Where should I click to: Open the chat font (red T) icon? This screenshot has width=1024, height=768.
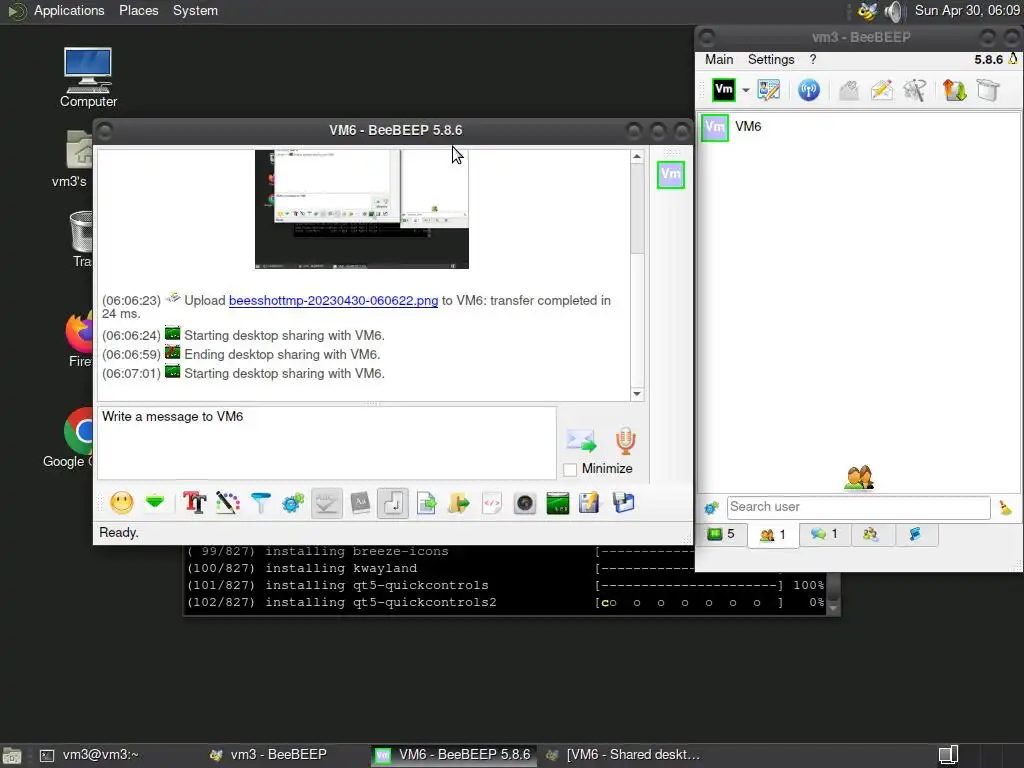pyautogui.click(x=195, y=503)
